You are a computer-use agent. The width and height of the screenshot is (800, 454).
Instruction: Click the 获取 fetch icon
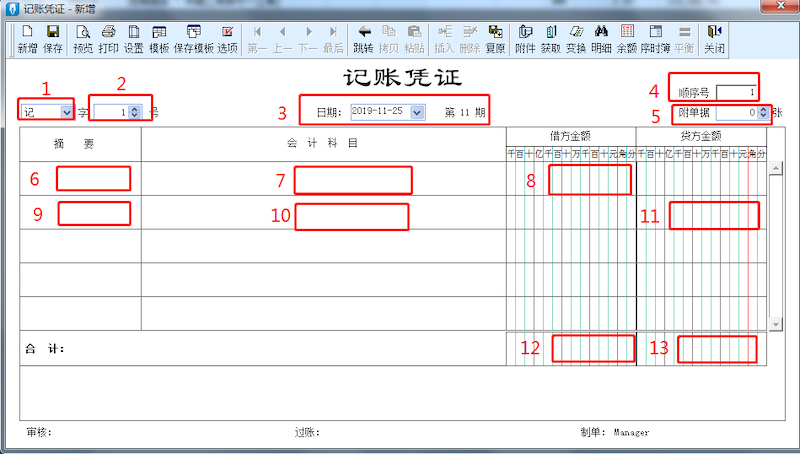(x=551, y=39)
